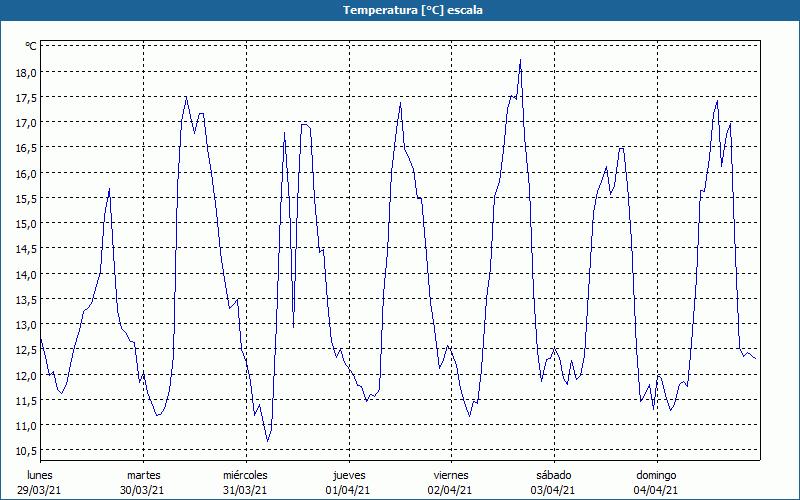This screenshot has width=800, height=500.
Task: Select the 18,0 axis value
Action: point(26,72)
